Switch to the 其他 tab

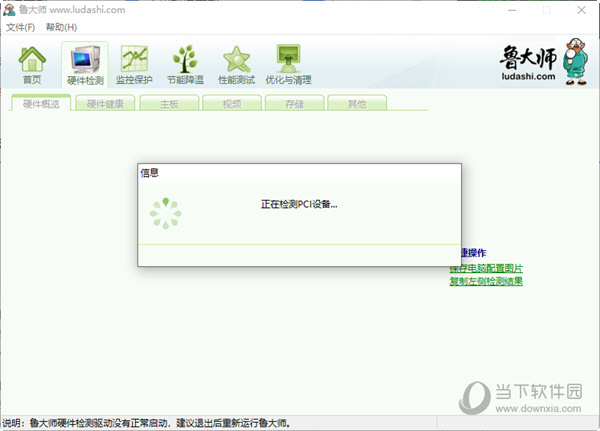tap(357, 103)
